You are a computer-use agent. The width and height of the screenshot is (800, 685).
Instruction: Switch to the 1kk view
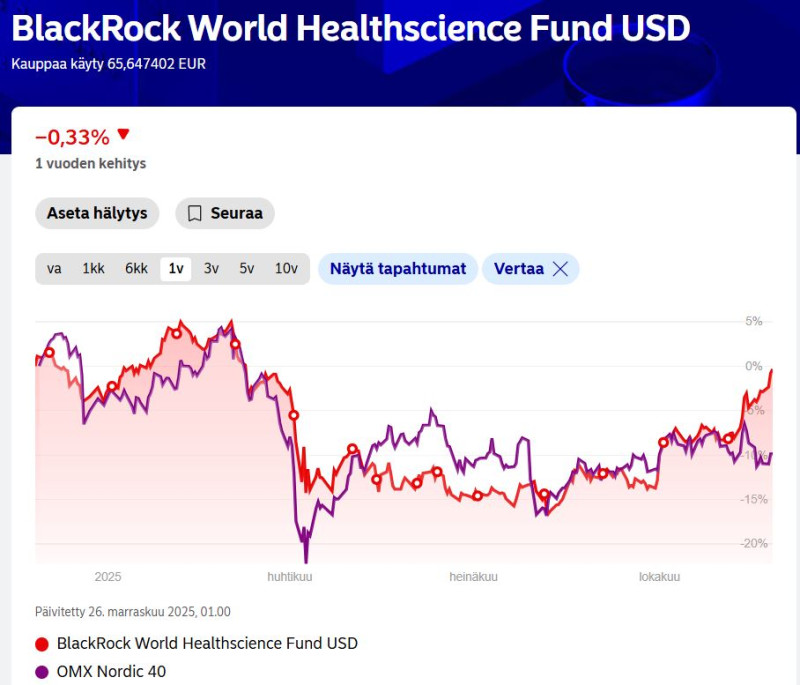point(92,268)
